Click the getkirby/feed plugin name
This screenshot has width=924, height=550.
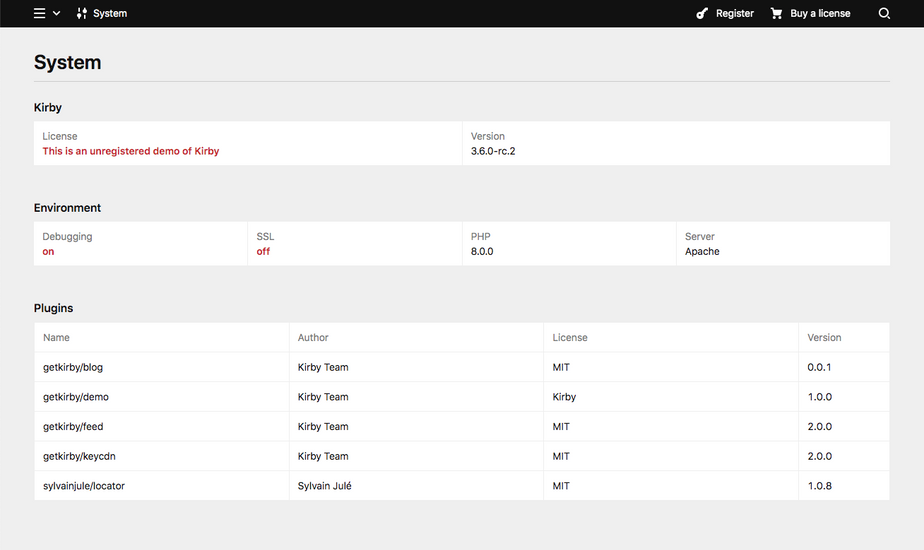pyautogui.click(x=73, y=426)
